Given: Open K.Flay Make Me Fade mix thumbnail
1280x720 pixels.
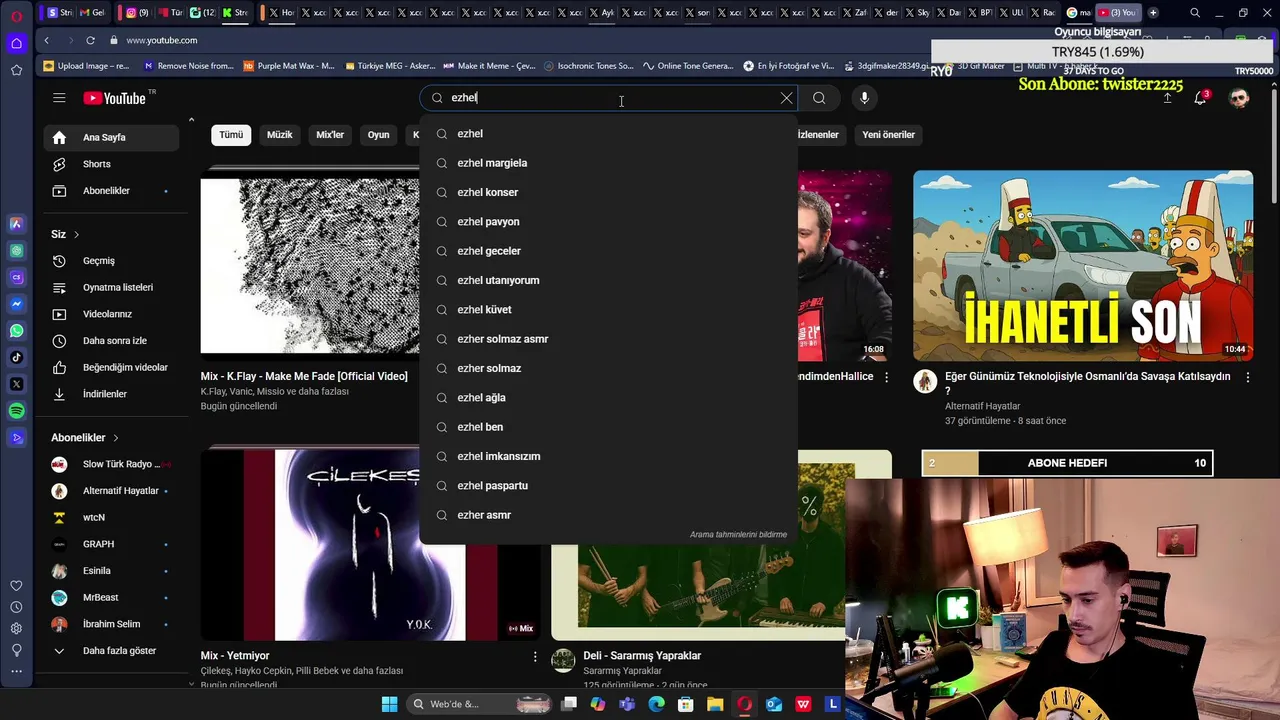Looking at the screenshot, I should [x=310, y=266].
